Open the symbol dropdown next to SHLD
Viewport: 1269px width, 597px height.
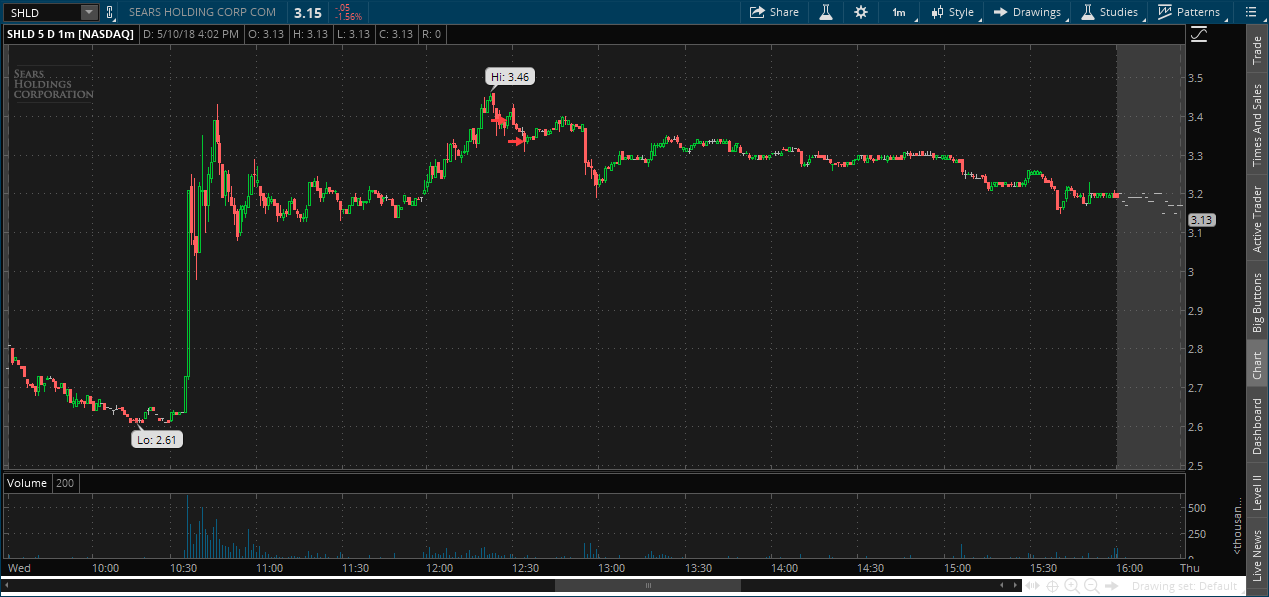click(89, 12)
